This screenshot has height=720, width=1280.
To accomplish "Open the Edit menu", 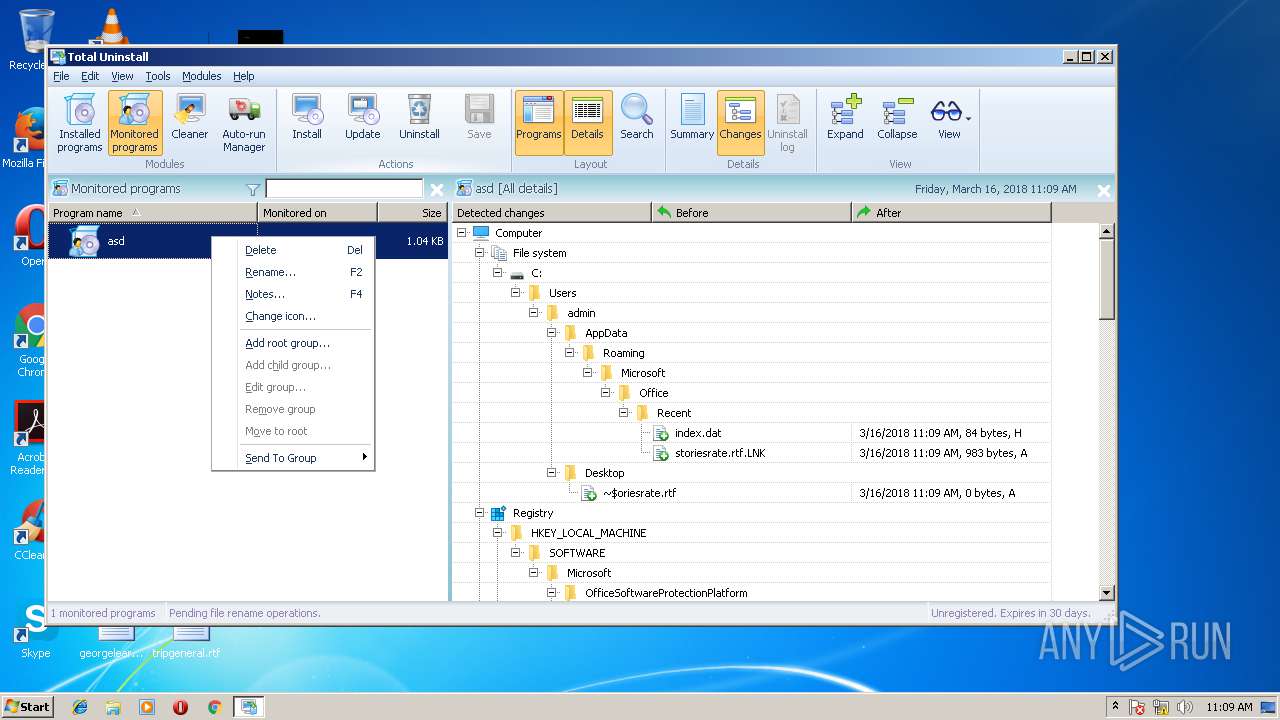I will coord(90,76).
